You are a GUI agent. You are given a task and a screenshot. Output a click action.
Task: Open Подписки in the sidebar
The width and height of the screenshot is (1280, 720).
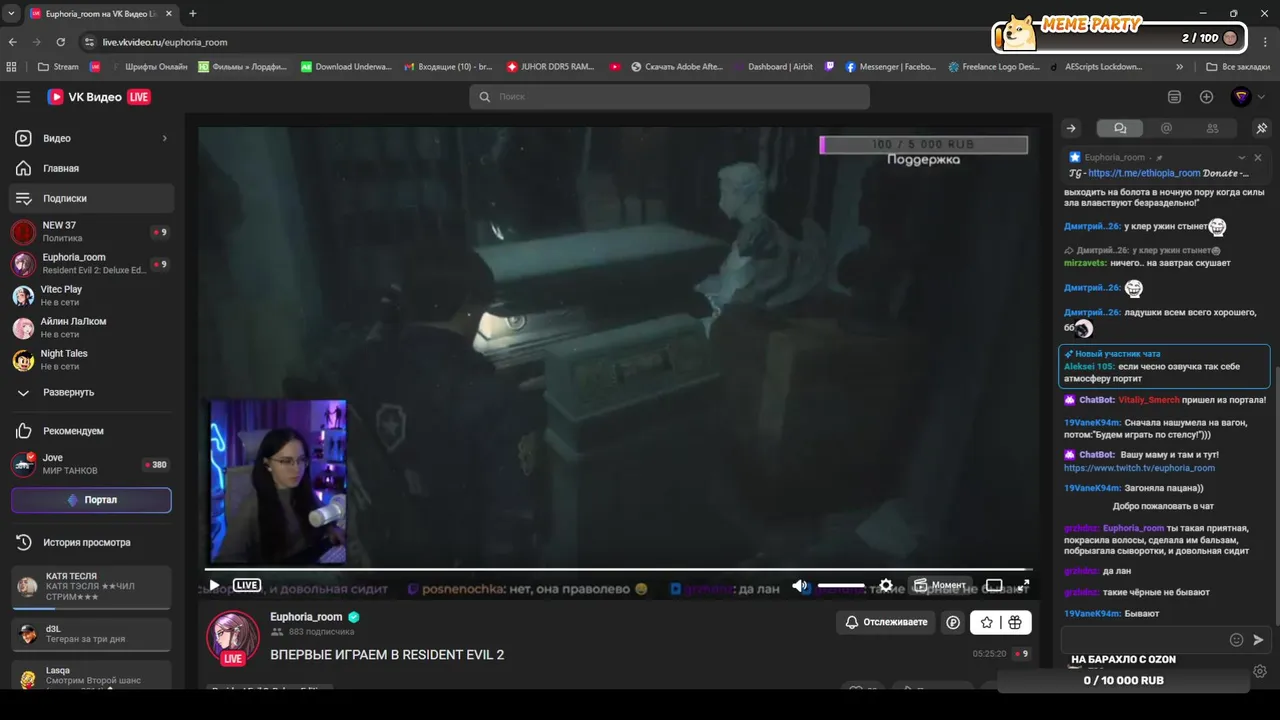[91, 198]
